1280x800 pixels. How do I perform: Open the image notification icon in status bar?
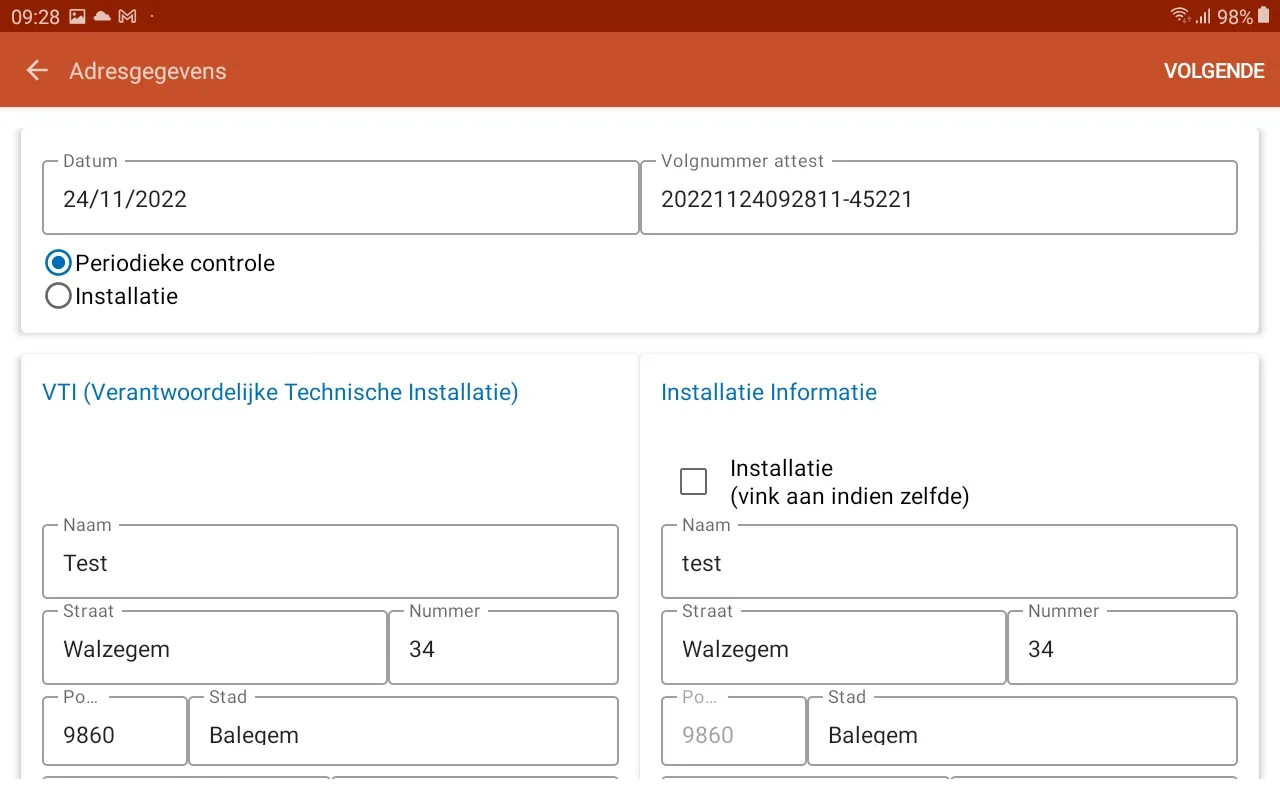pyautogui.click(x=77, y=16)
